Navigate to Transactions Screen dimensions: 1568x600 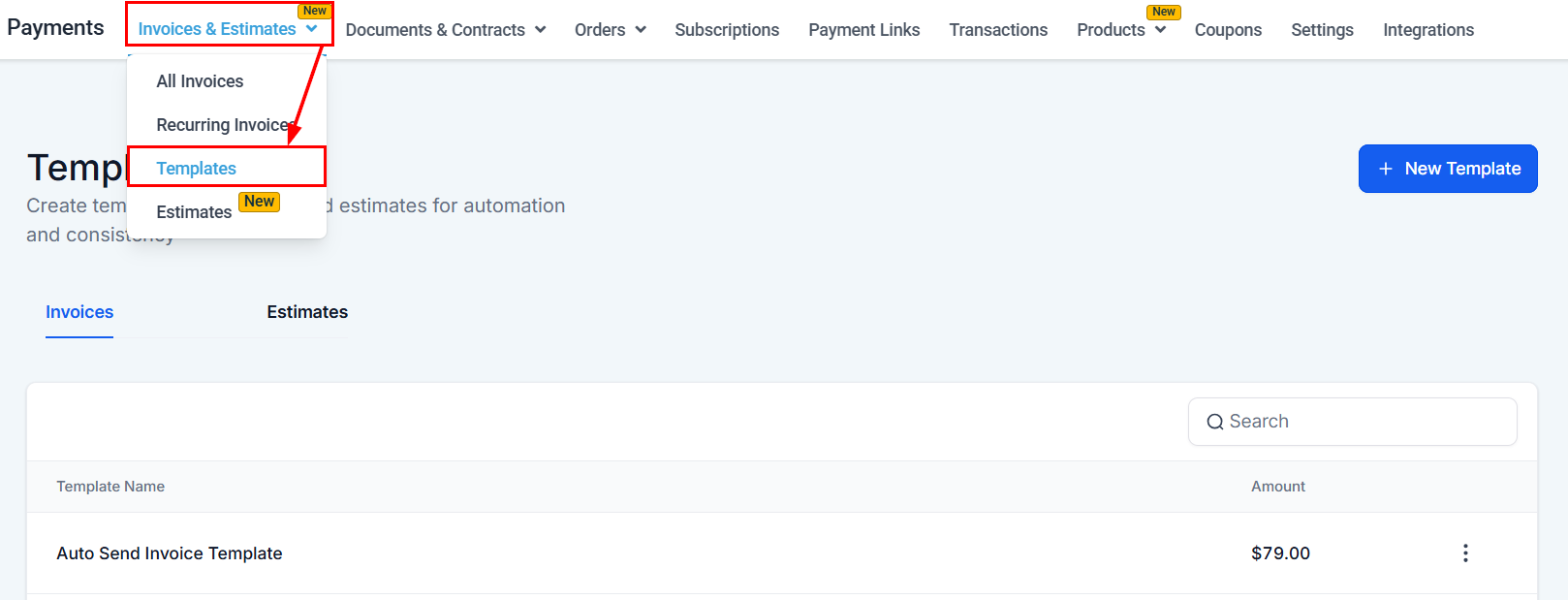(998, 30)
